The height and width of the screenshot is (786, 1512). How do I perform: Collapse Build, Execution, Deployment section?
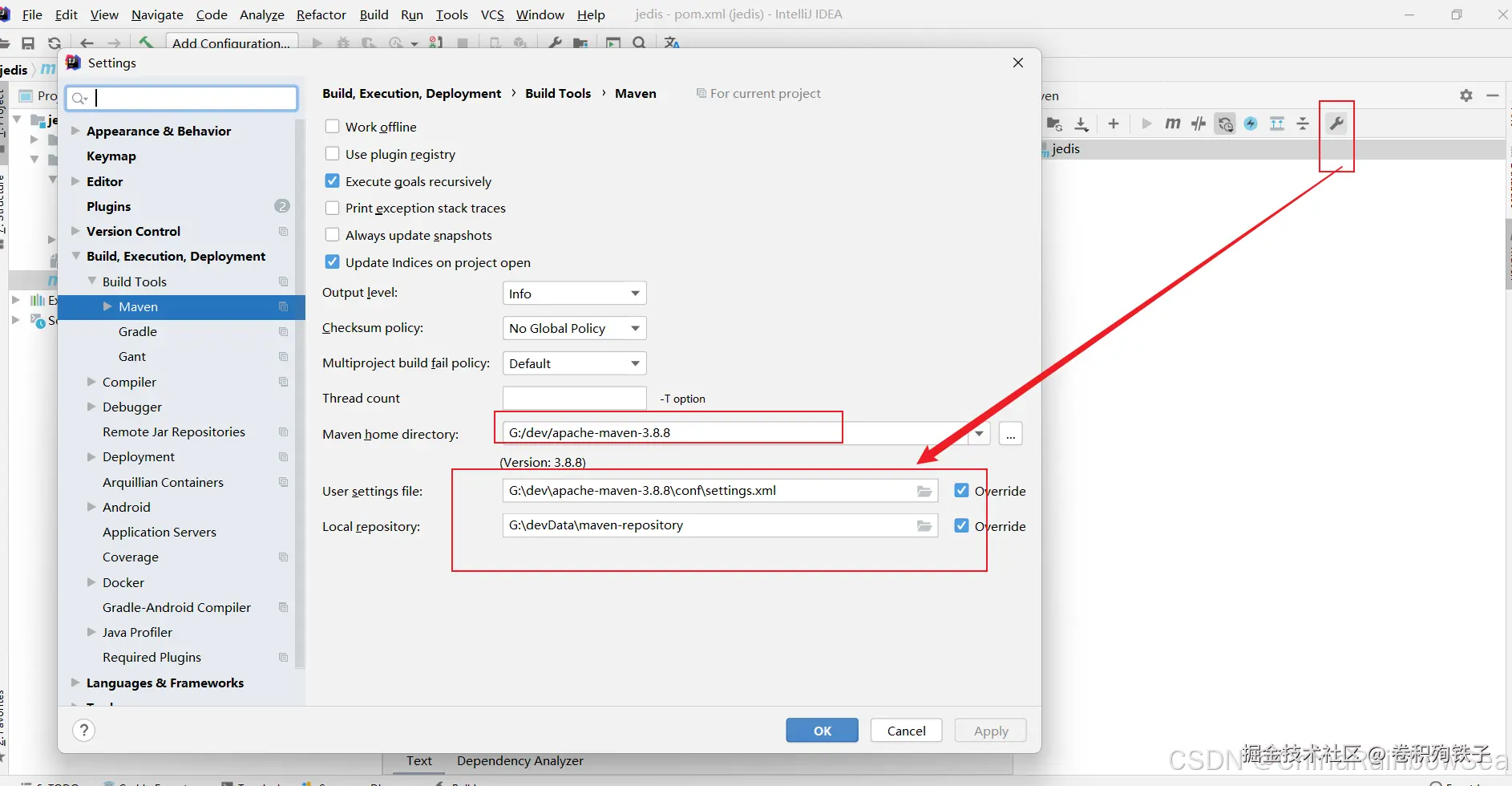click(75, 256)
